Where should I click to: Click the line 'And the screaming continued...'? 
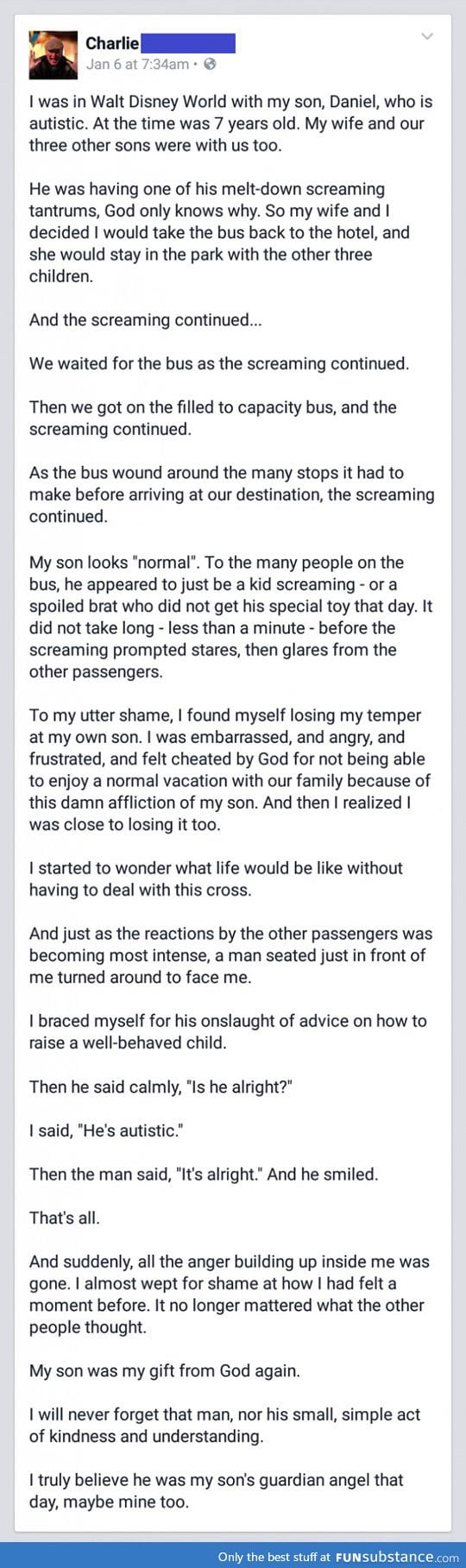click(145, 320)
